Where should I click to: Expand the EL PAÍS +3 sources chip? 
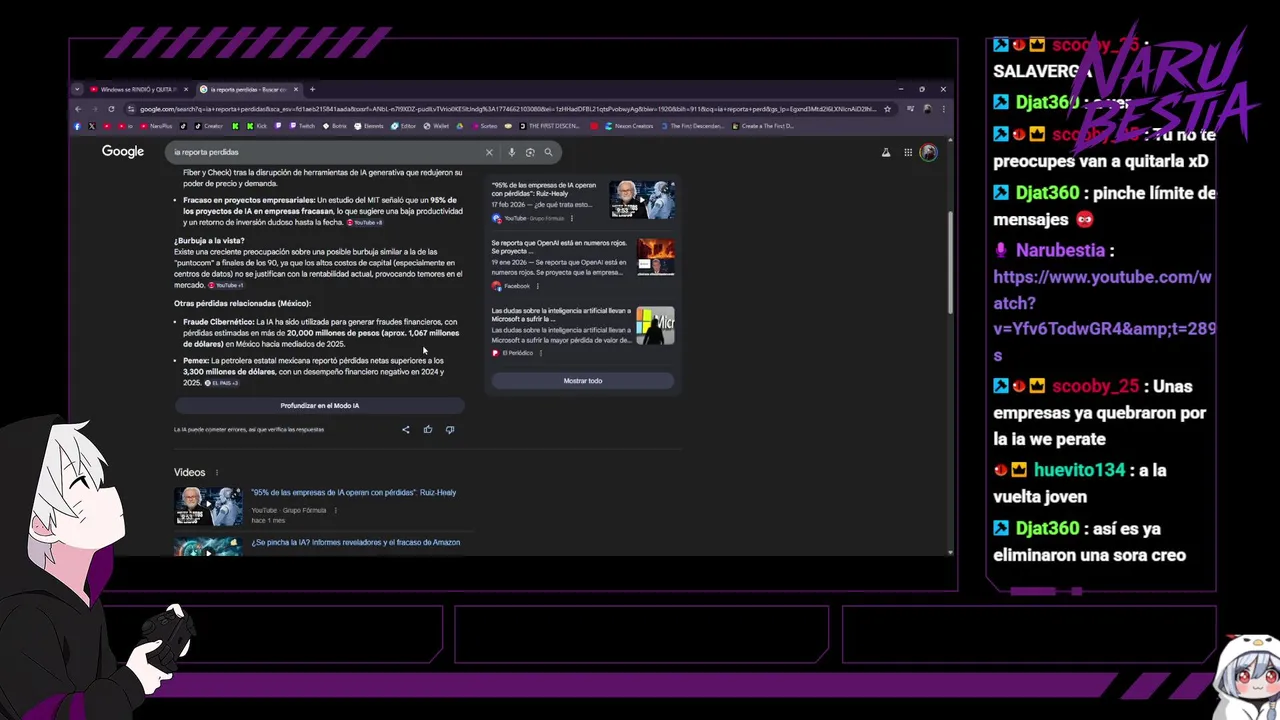coord(221,383)
